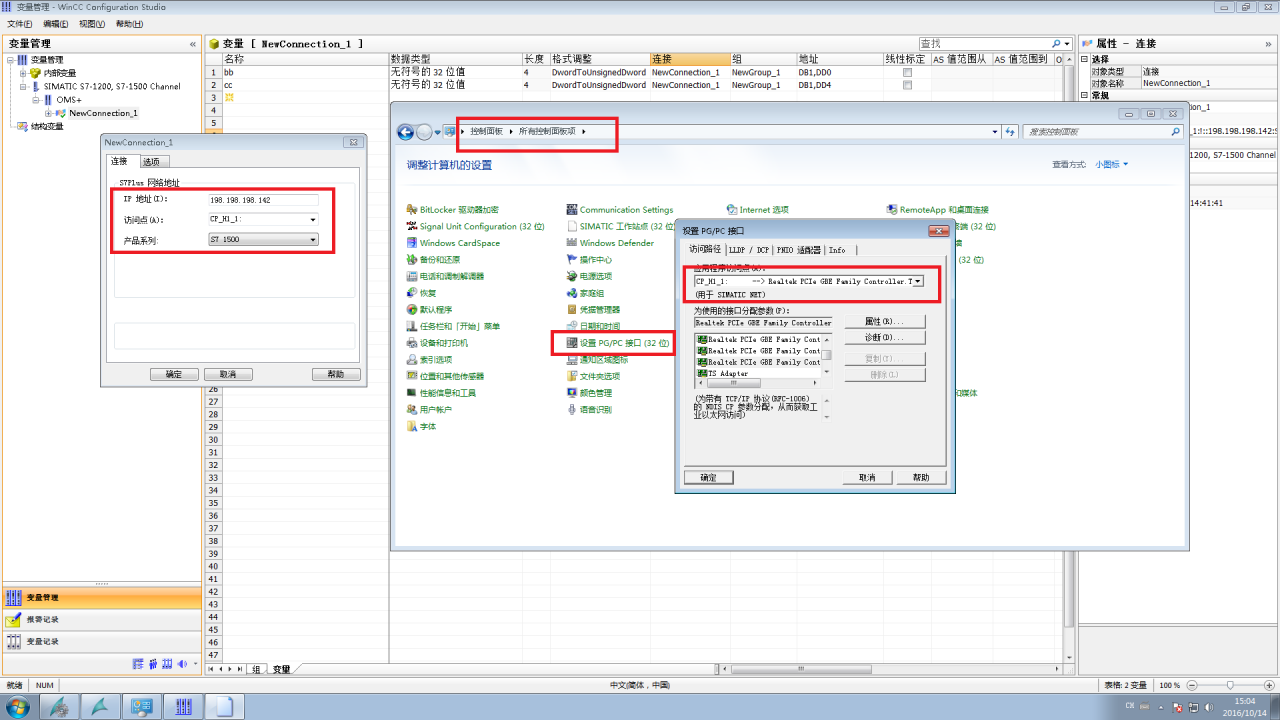
Task: Open the 访问点 CP_H1_1 dropdown
Action: (x=313, y=219)
